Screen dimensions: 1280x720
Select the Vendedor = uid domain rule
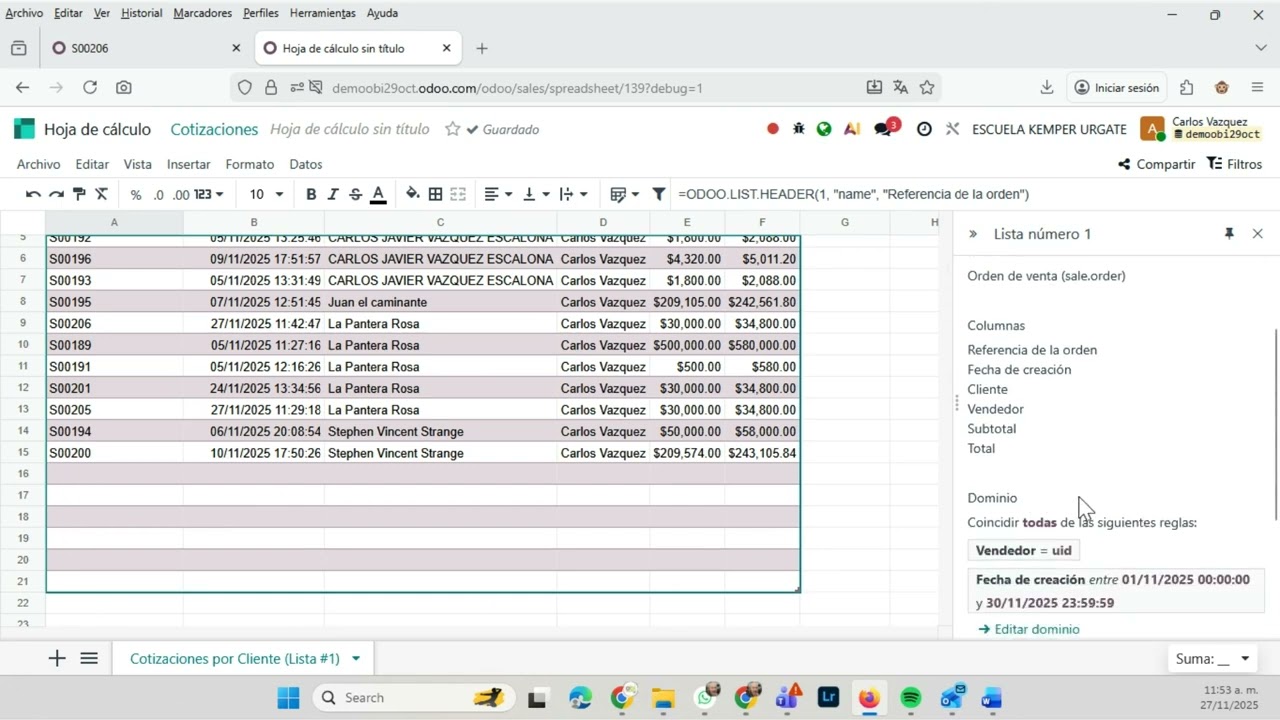(1023, 550)
